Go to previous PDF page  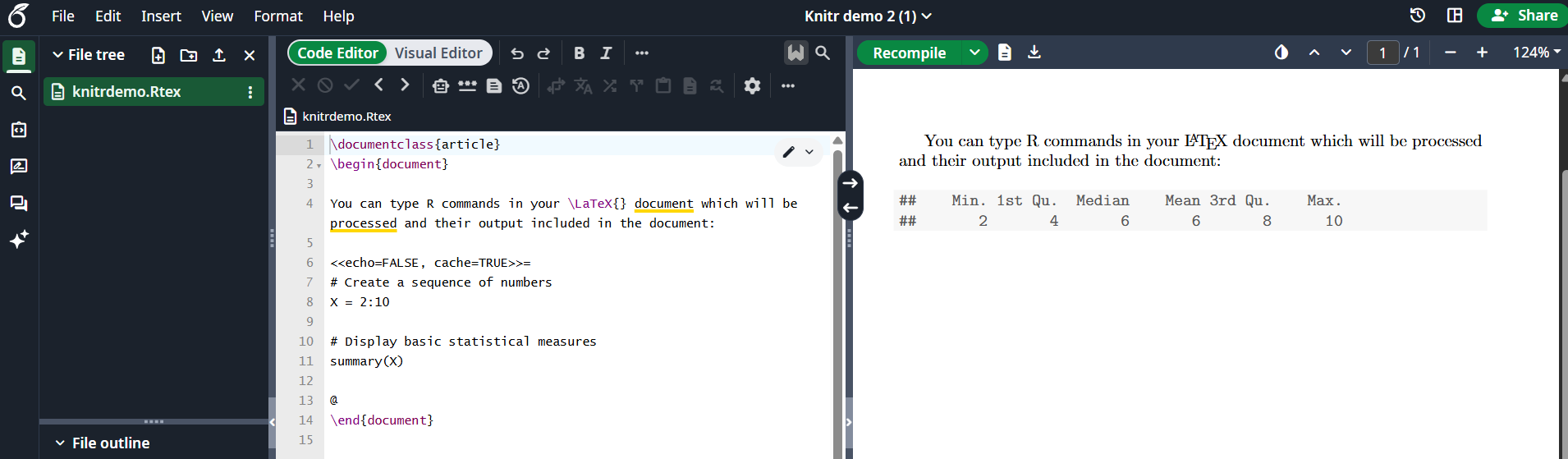tap(1314, 53)
